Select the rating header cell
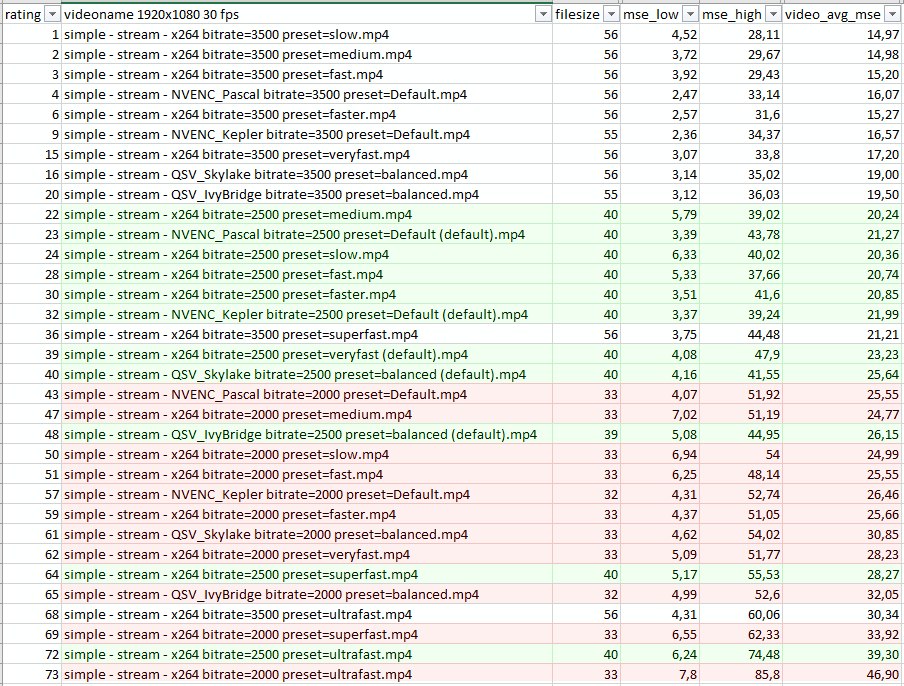This screenshot has height=686, width=904. click(x=20, y=15)
